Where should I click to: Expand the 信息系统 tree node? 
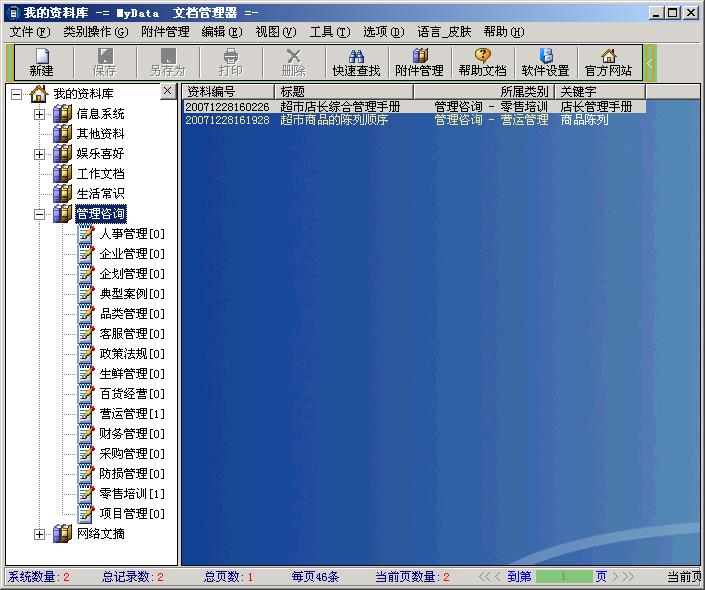tap(40, 114)
